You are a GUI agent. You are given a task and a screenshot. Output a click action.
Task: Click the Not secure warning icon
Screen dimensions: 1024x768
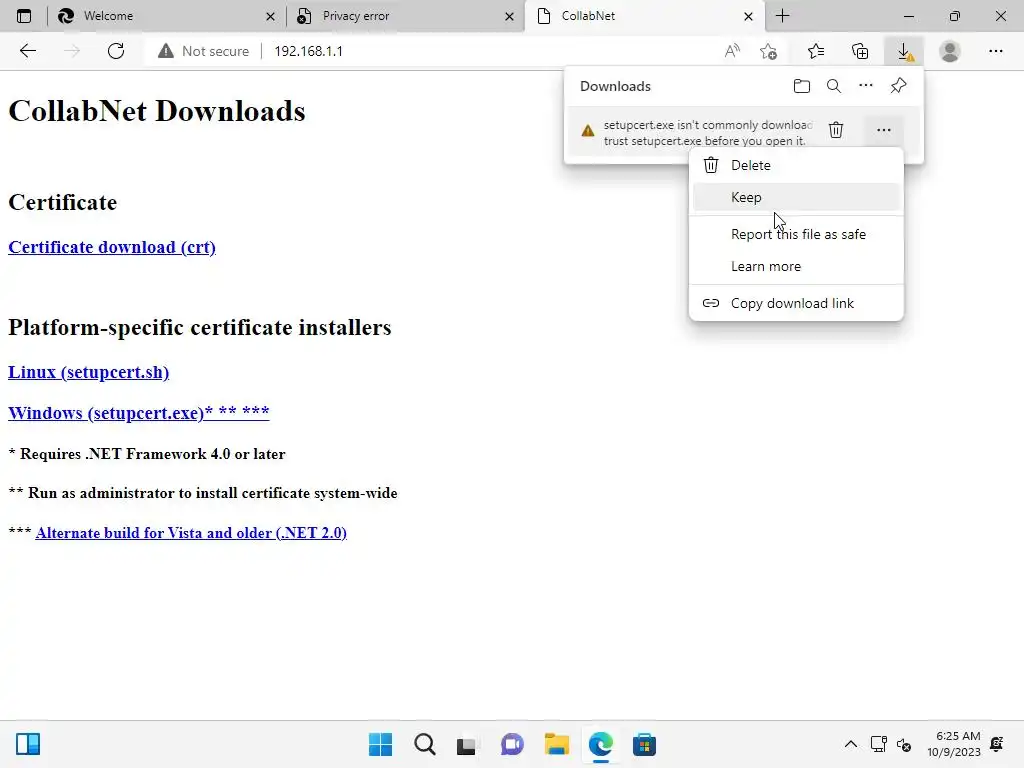tap(166, 51)
